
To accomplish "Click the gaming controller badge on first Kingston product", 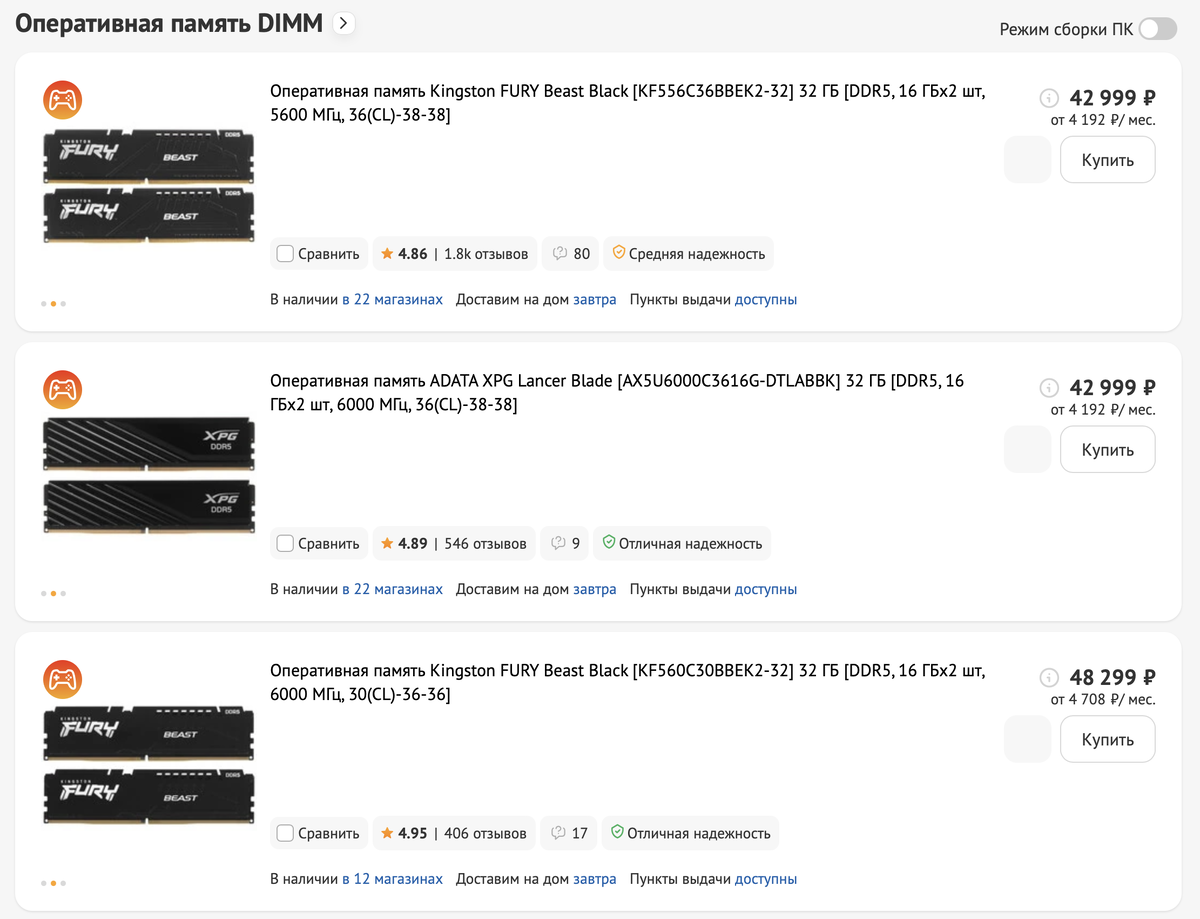I will click(62, 100).
